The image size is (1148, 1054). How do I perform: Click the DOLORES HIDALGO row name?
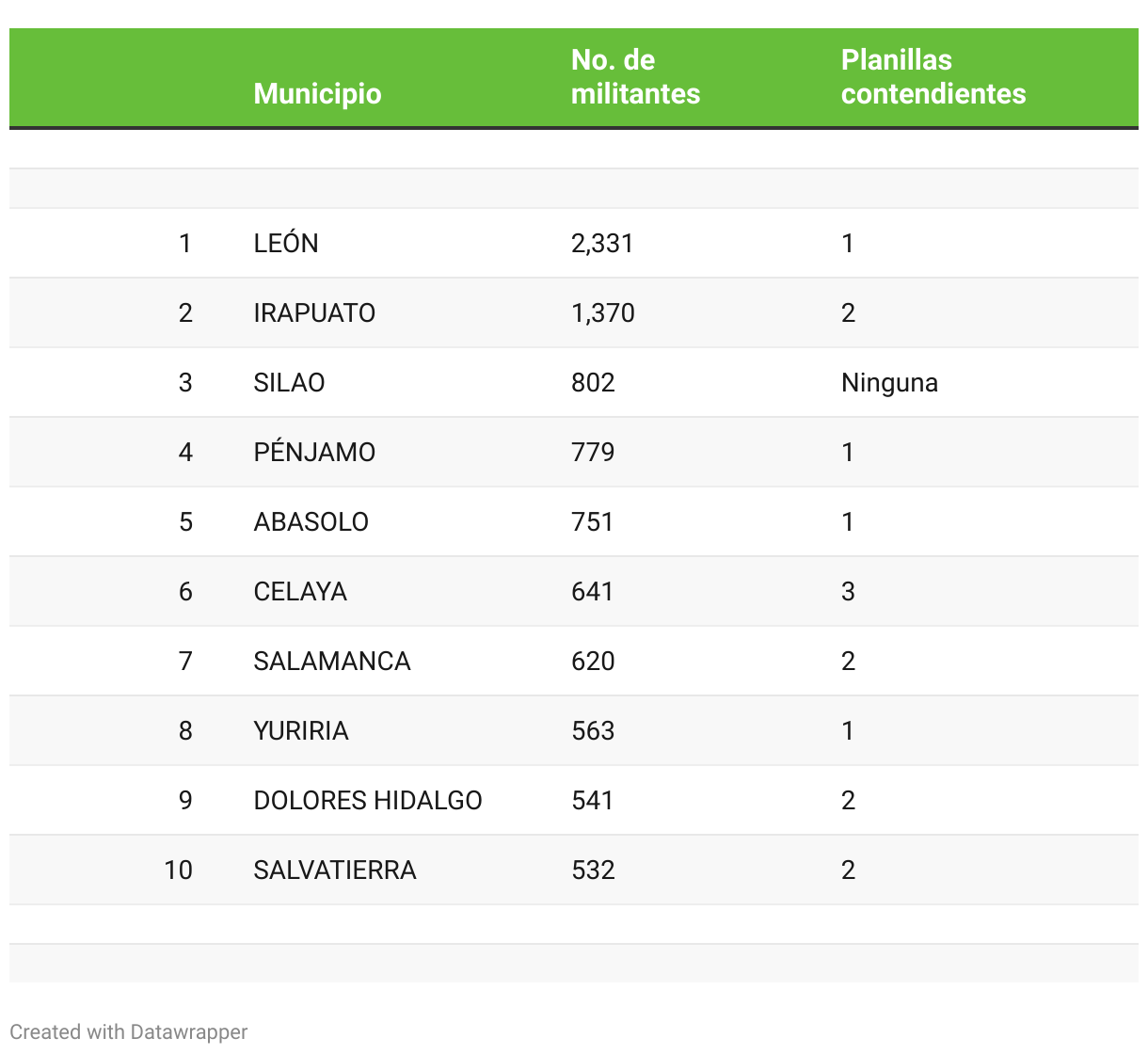pyautogui.click(x=368, y=800)
